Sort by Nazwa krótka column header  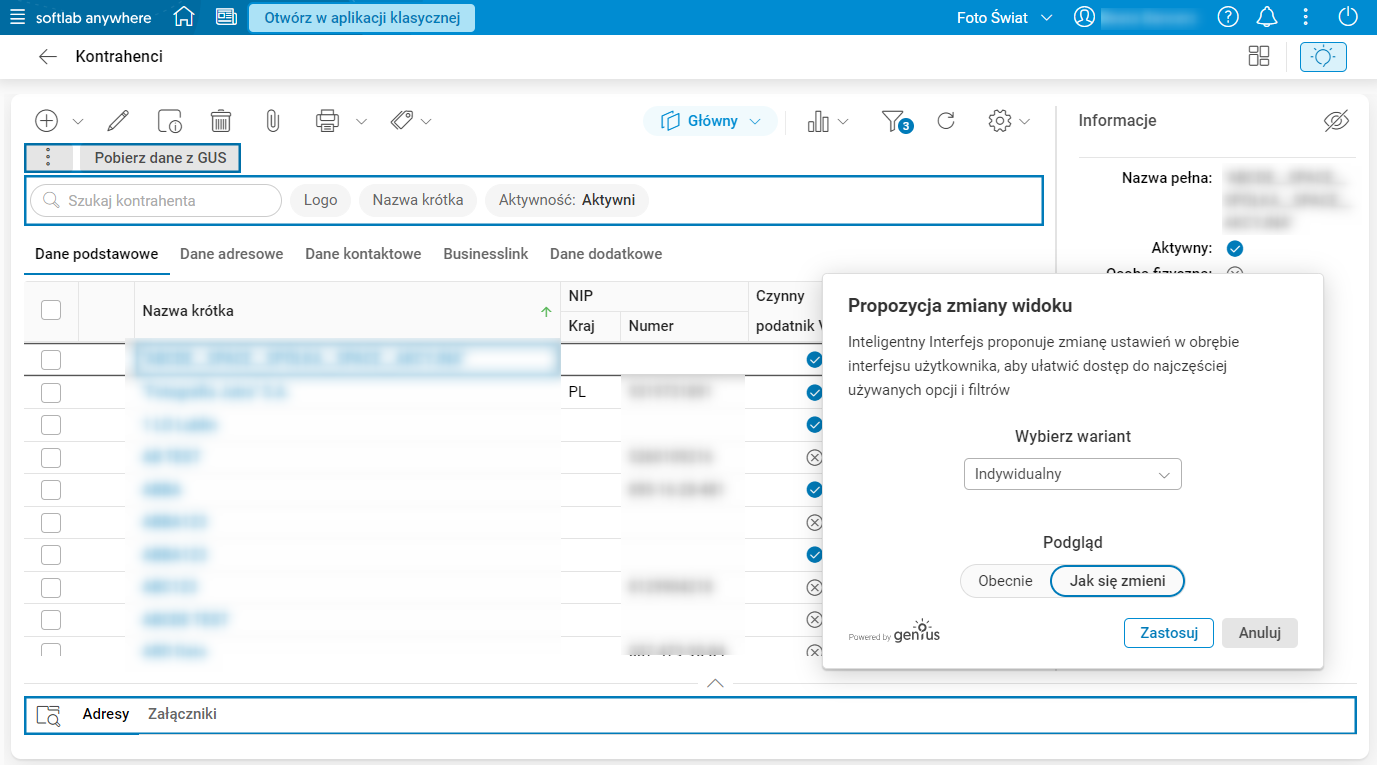pyautogui.click(x=347, y=311)
